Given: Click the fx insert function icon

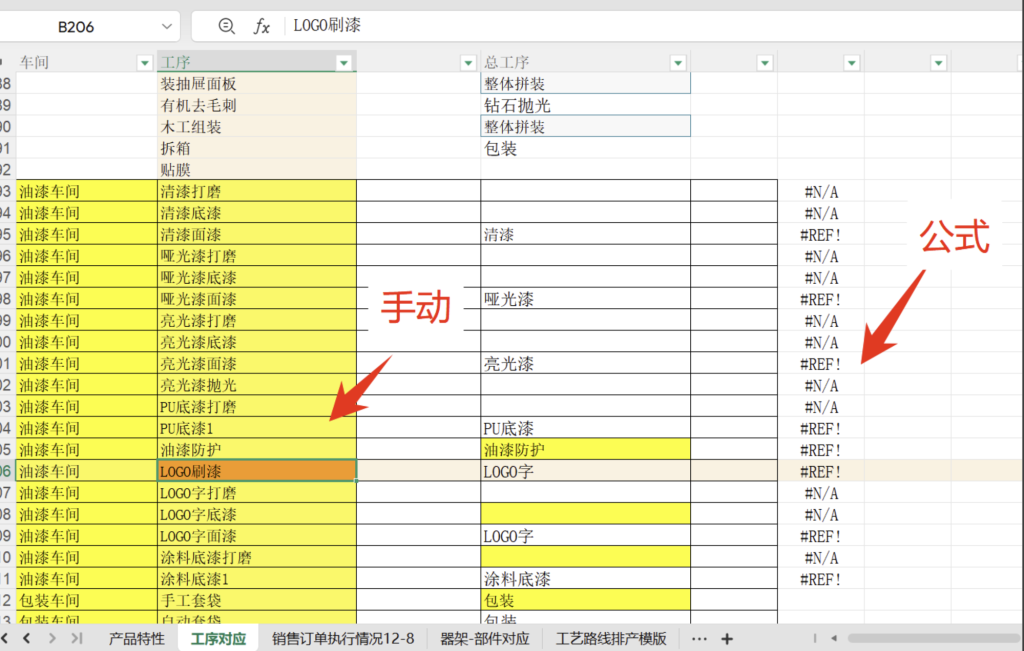Looking at the screenshot, I should [x=261, y=26].
